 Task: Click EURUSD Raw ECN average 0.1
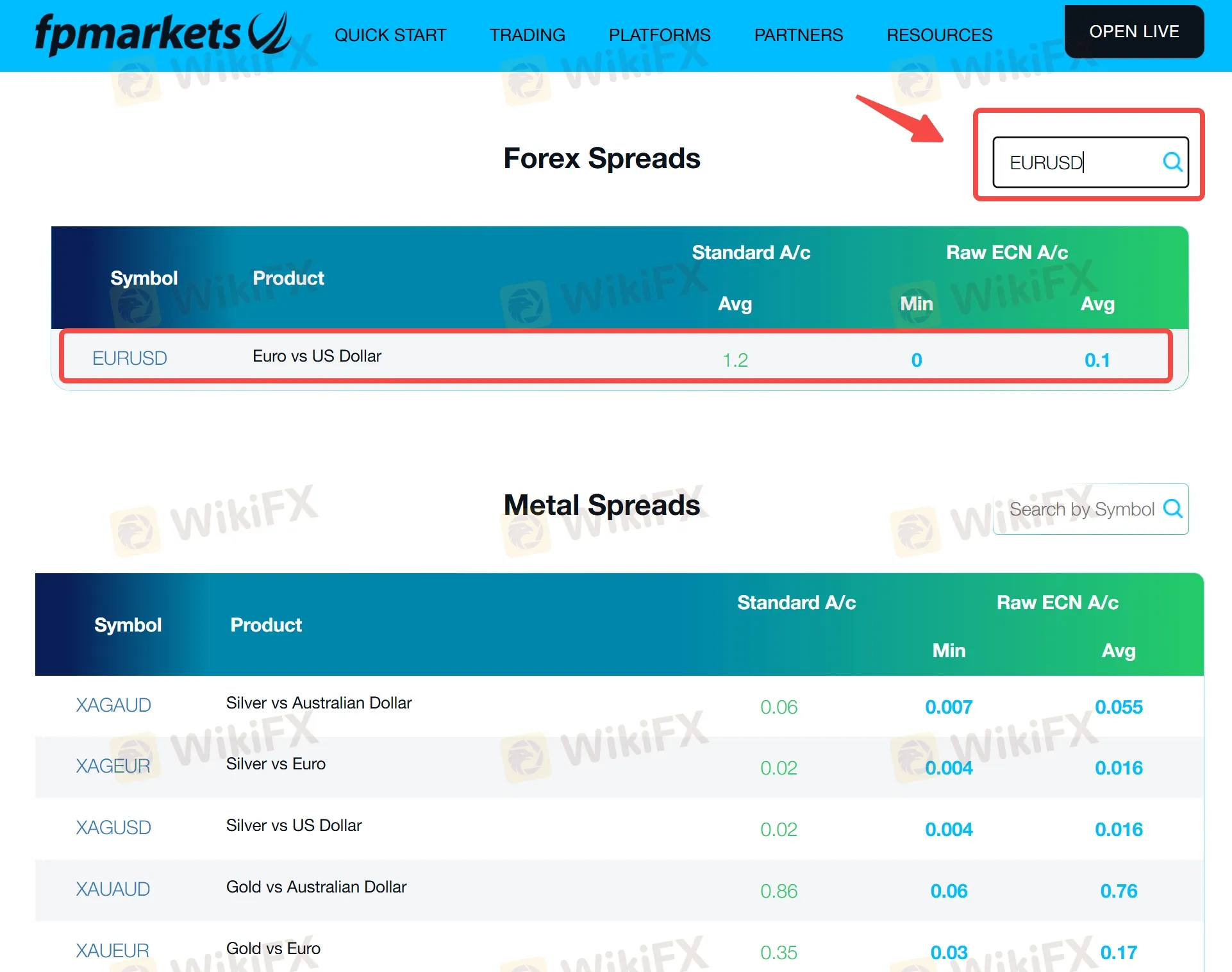[x=1097, y=360]
